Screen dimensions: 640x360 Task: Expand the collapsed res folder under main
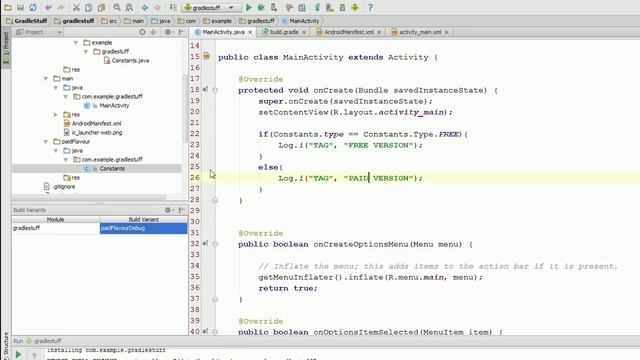[56, 115]
